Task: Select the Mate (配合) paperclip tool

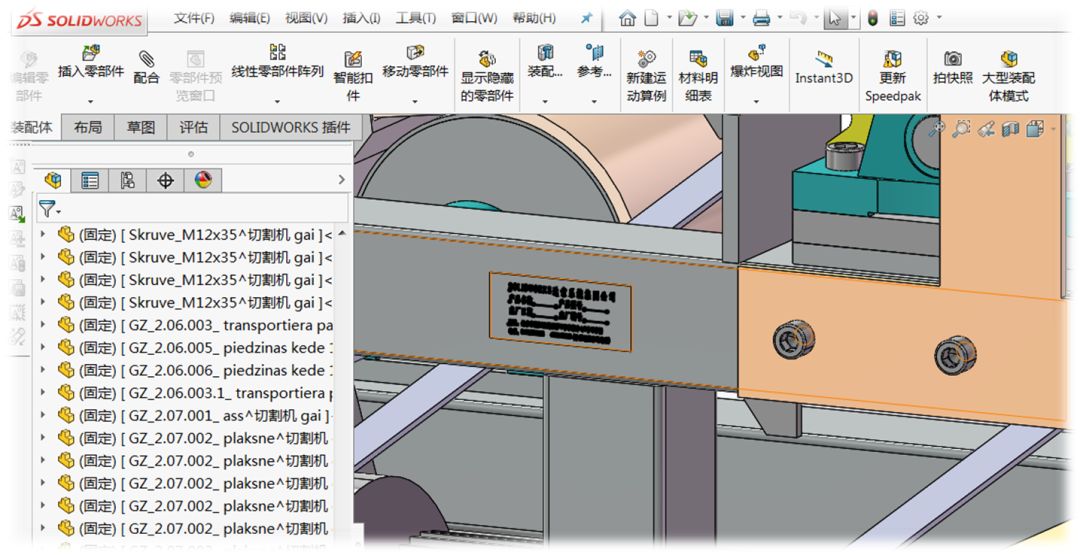Action: (x=146, y=58)
